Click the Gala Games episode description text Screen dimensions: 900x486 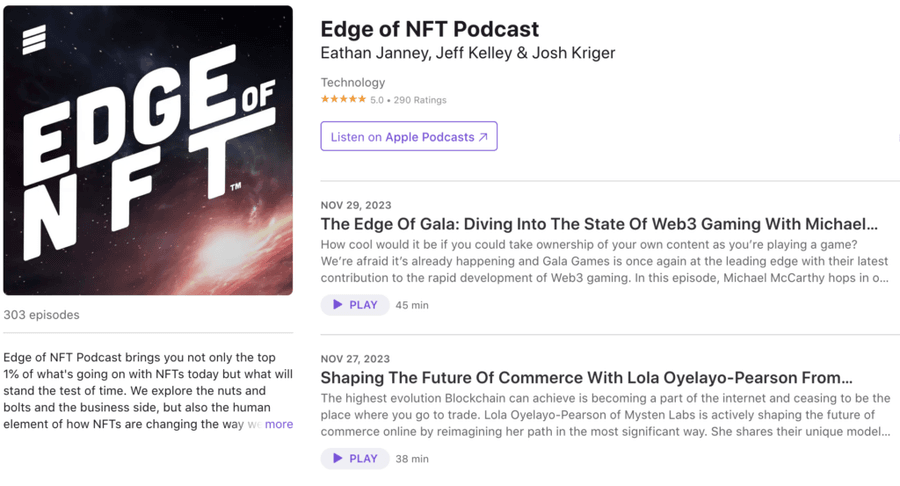[605, 262]
